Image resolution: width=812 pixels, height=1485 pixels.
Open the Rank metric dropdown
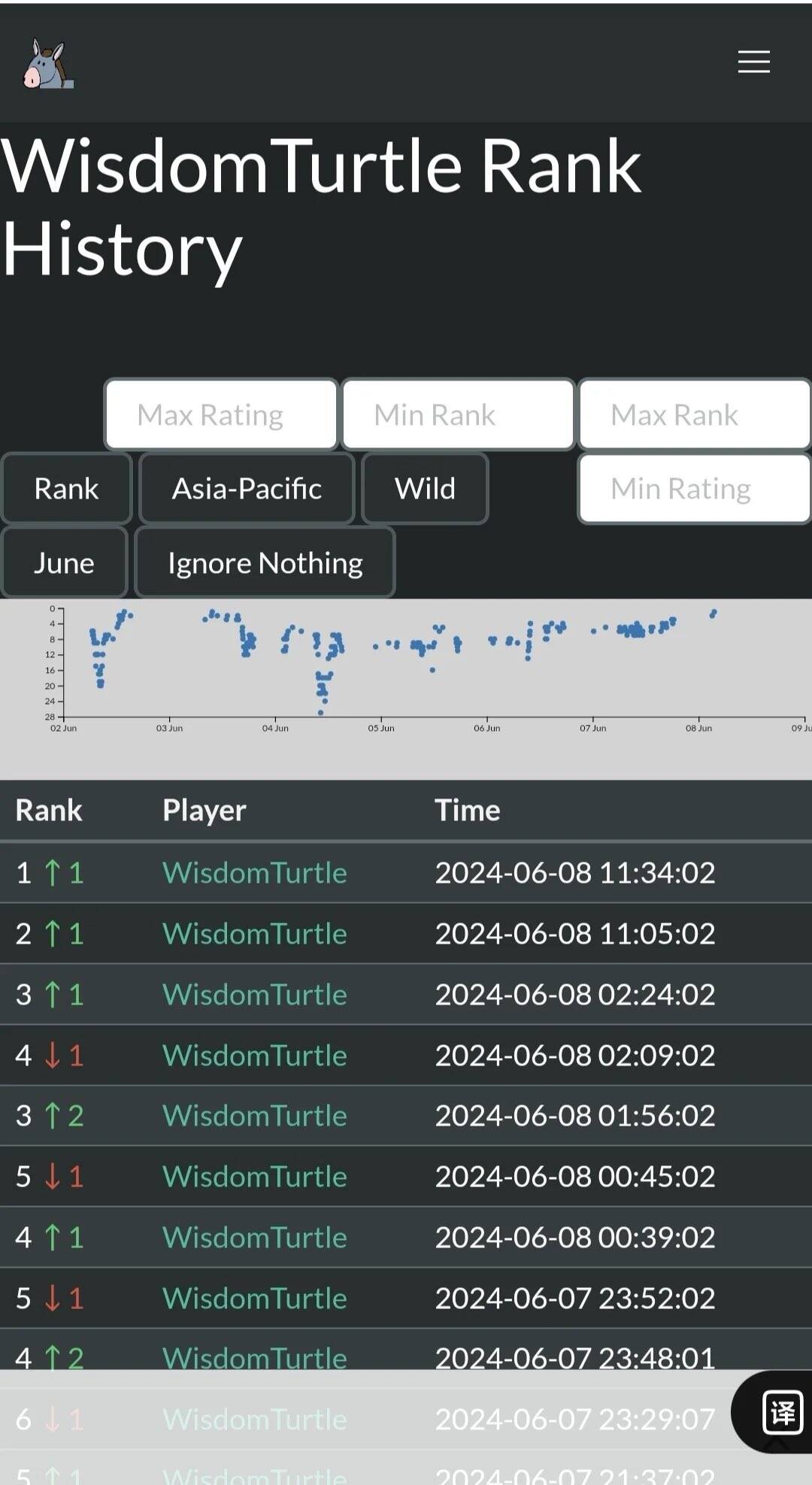pyautogui.click(x=66, y=489)
